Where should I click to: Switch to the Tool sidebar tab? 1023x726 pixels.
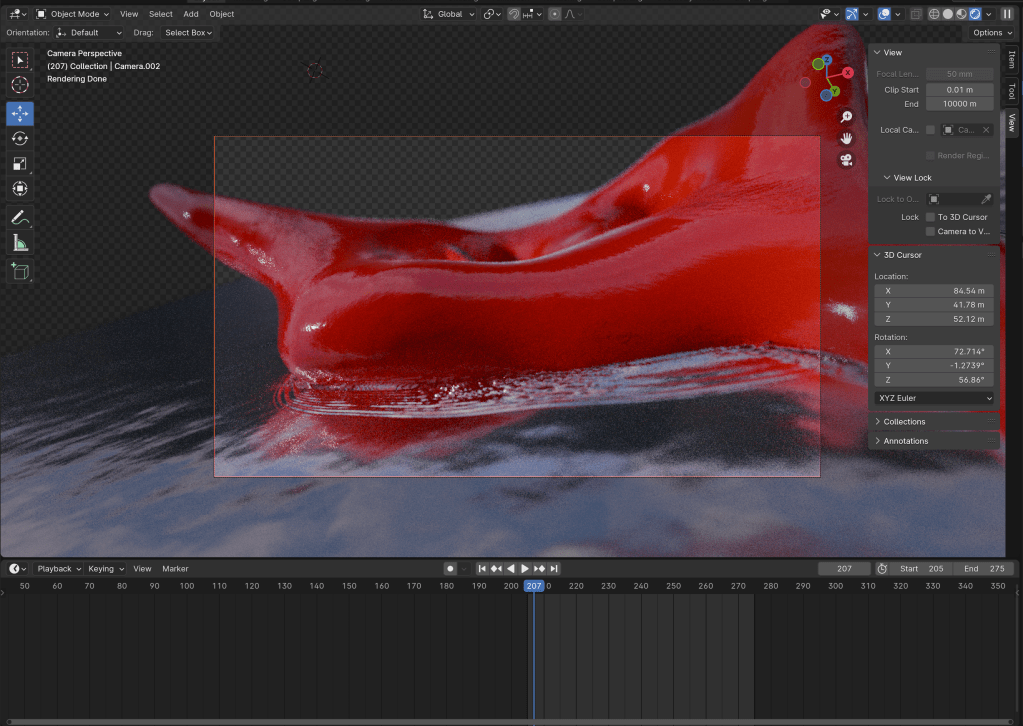(x=1011, y=91)
